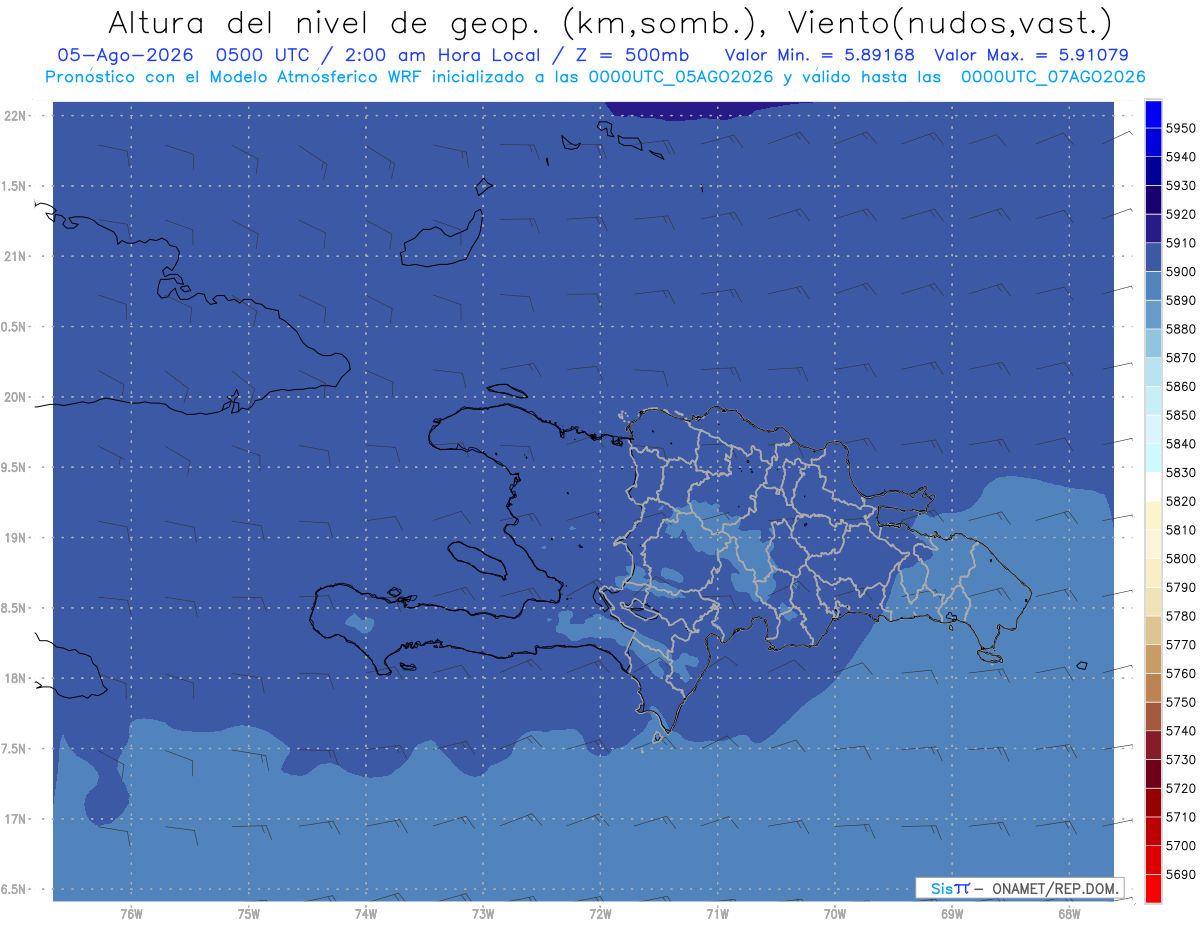Click the '5950' colorbar value
The width and height of the screenshot is (1200, 927).
pyautogui.click(x=1181, y=128)
